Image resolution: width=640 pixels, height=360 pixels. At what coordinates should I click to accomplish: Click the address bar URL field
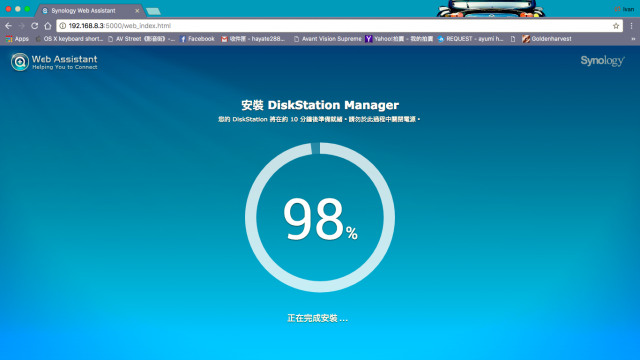[339, 26]
